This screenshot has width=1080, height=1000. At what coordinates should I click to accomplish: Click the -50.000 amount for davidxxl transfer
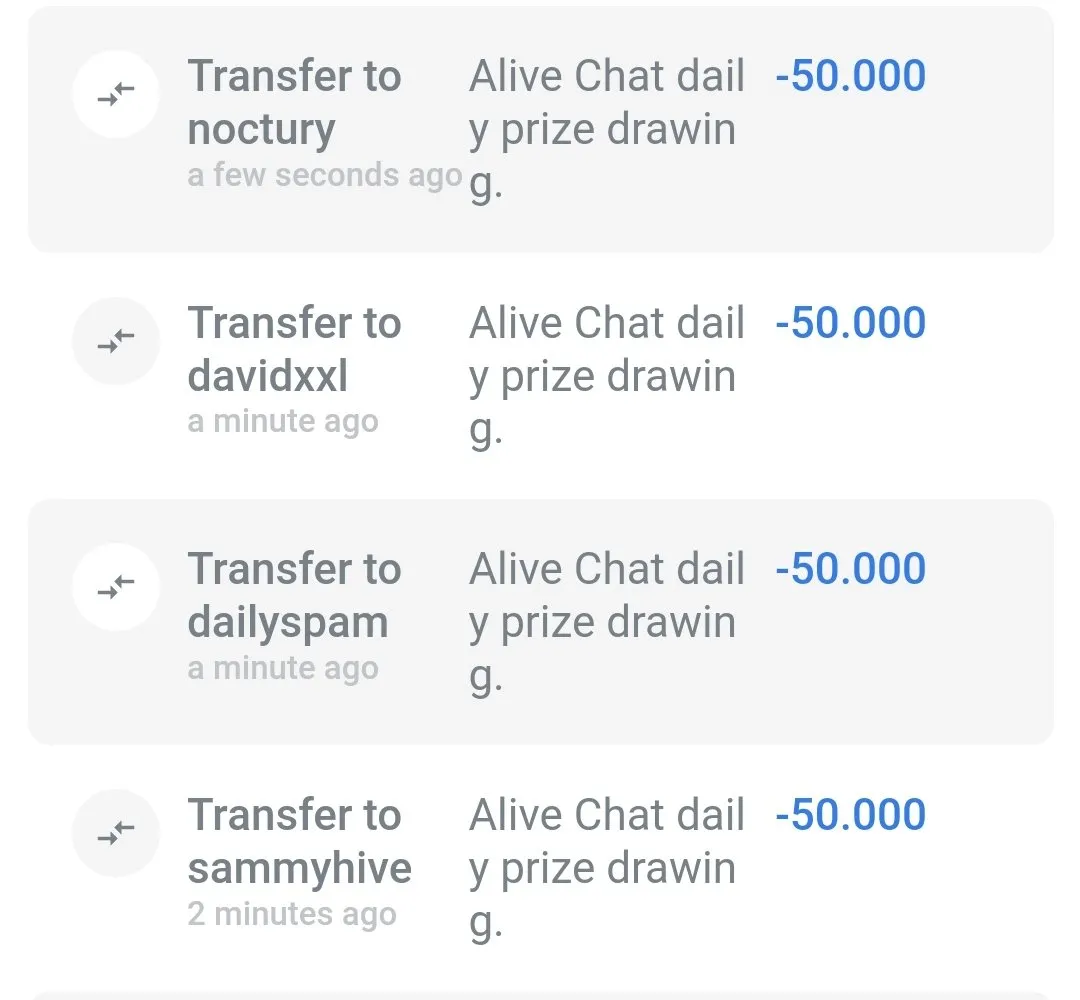(x=850, y=323)
